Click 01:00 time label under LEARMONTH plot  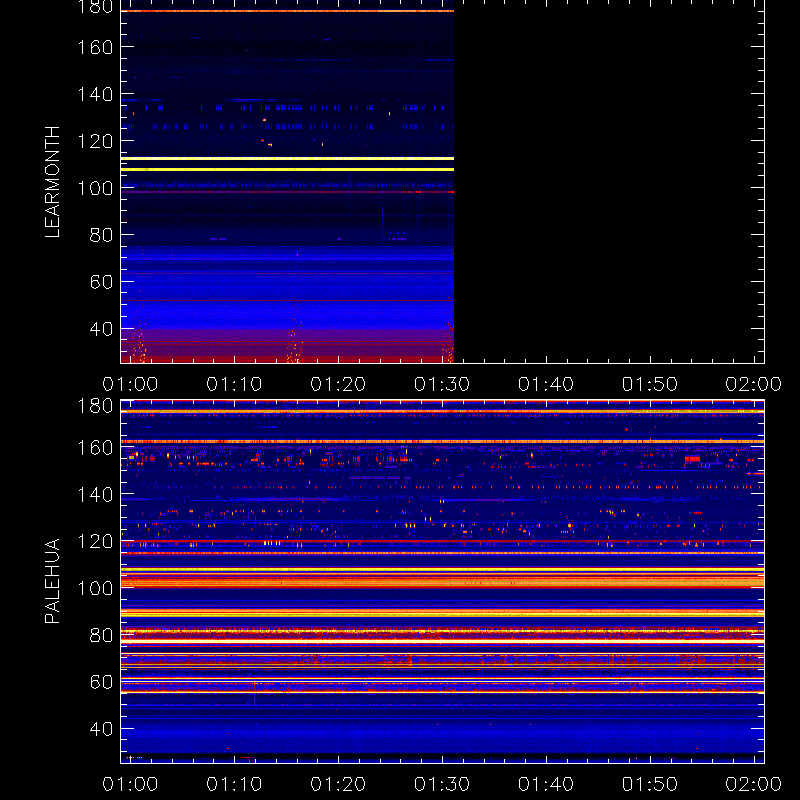pyautogui.click(x=130, y=384)
